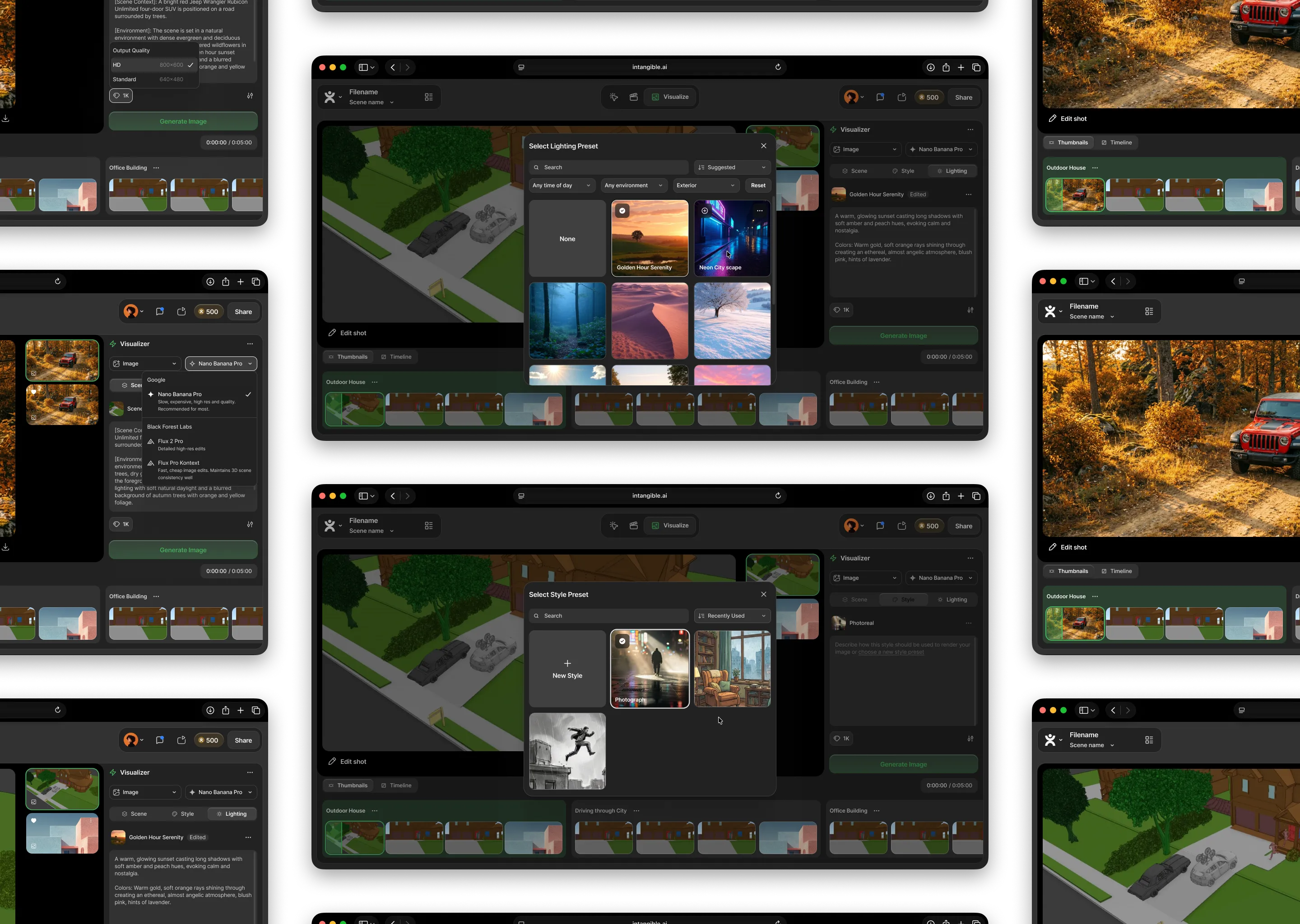Open Style tab in Lighting Preset window
The height and width of the screenshot is (924, 1300).
click(903, 171)
